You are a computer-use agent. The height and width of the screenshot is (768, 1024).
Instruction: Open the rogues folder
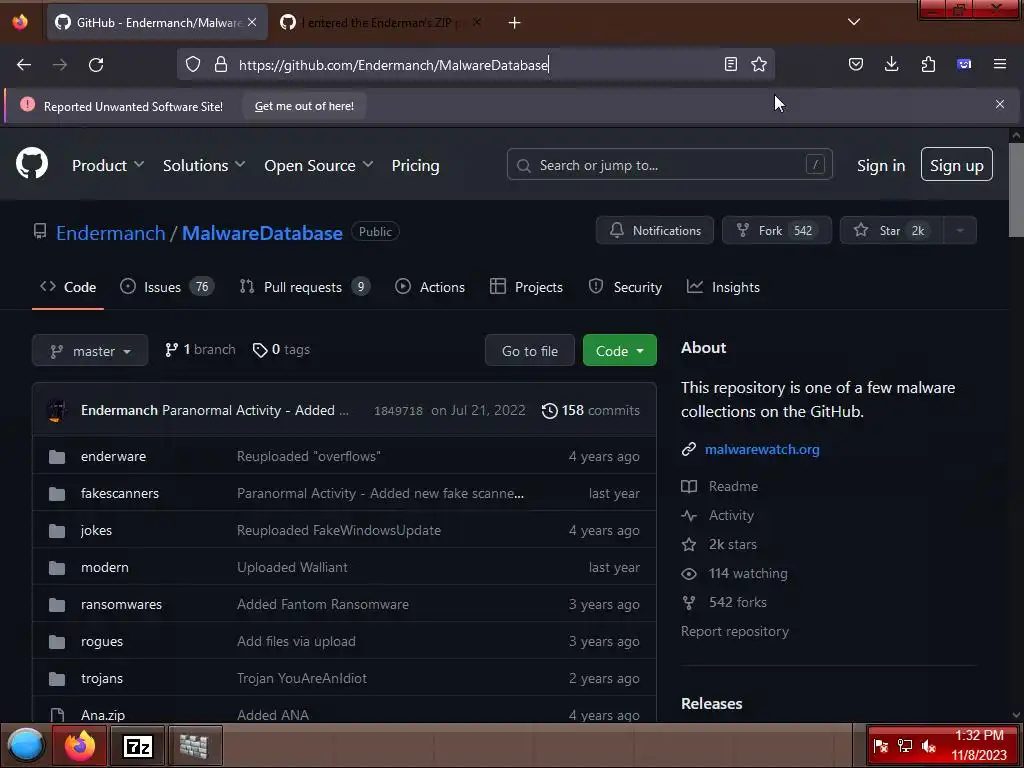click(x=102, y=642)
